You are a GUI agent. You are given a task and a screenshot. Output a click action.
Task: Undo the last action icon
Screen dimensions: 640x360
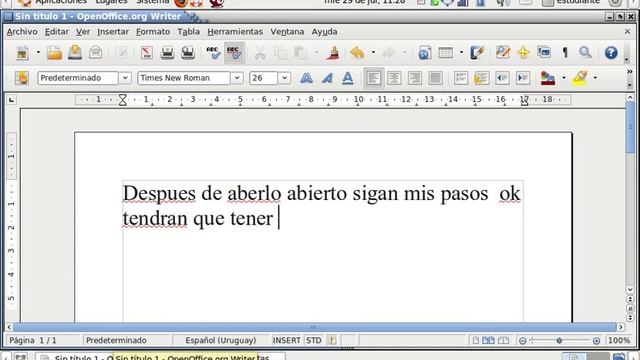point(357,53)
